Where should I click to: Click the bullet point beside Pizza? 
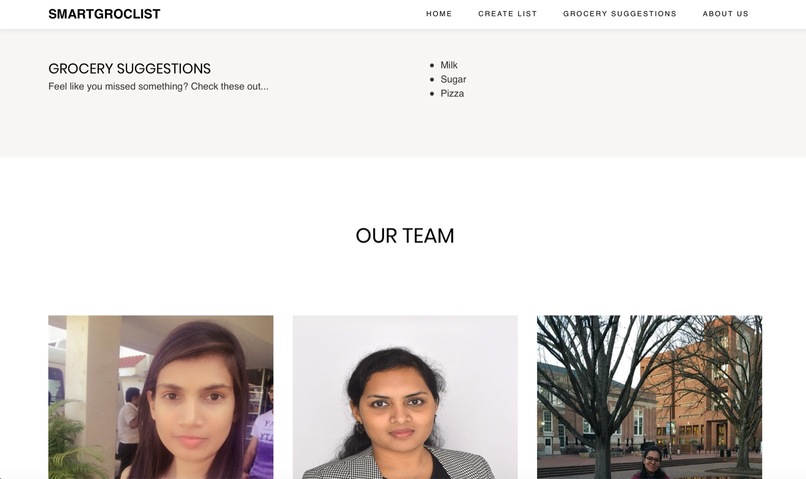[432, 94]
